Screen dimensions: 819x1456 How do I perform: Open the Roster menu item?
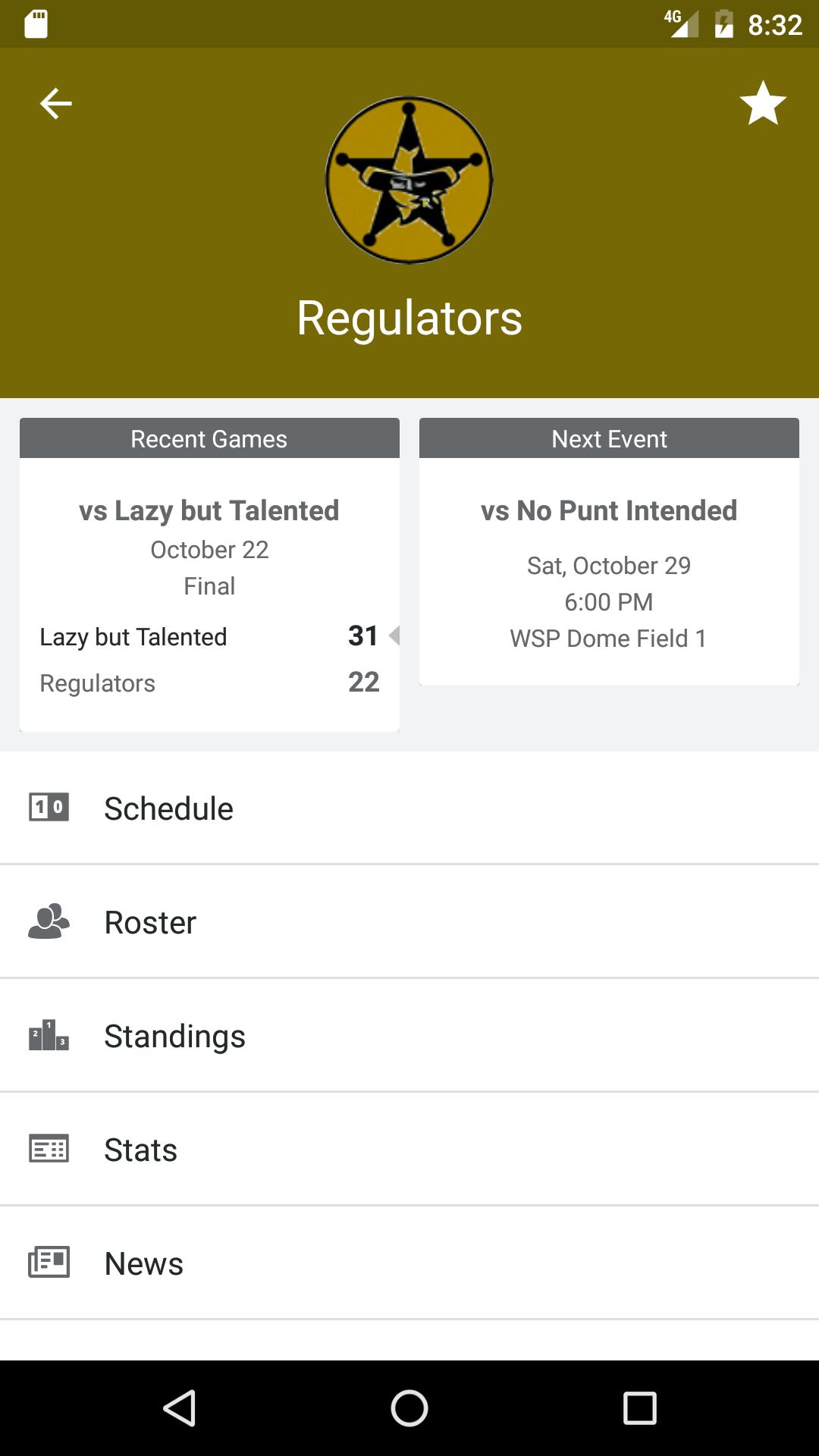pos(150,922)
